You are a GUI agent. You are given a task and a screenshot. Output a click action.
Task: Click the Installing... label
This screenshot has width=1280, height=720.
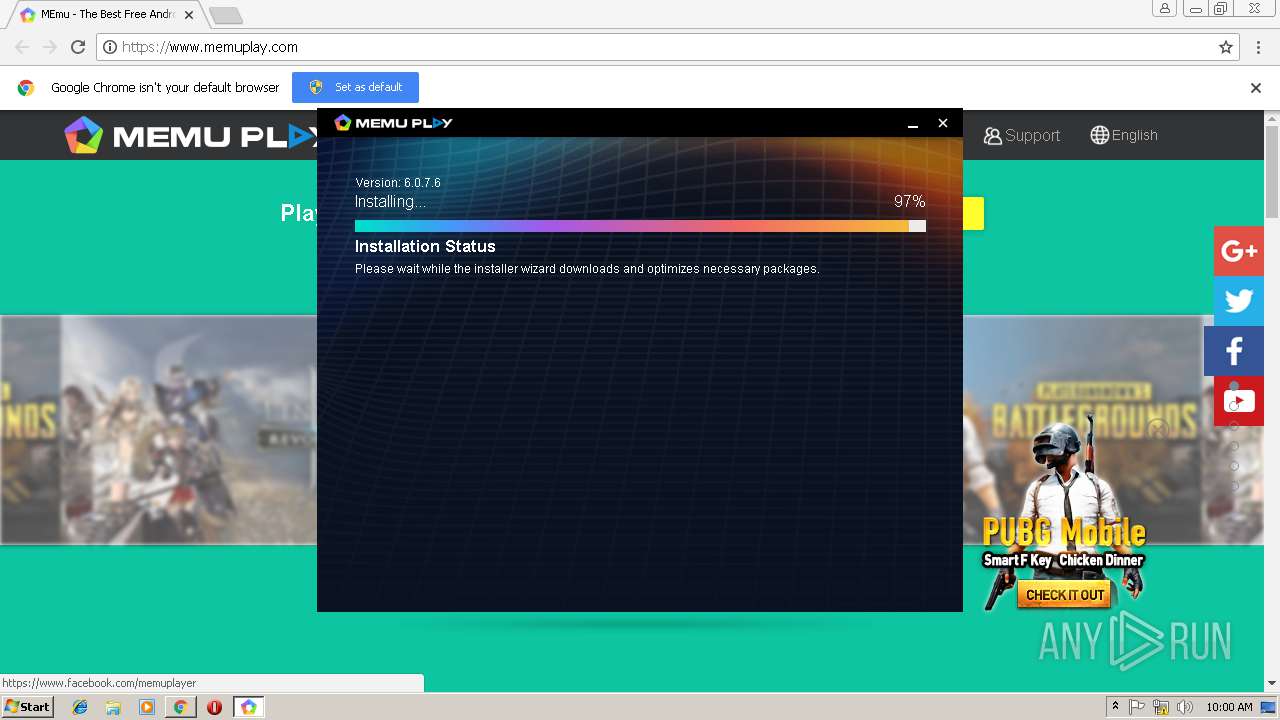(390, 201)
